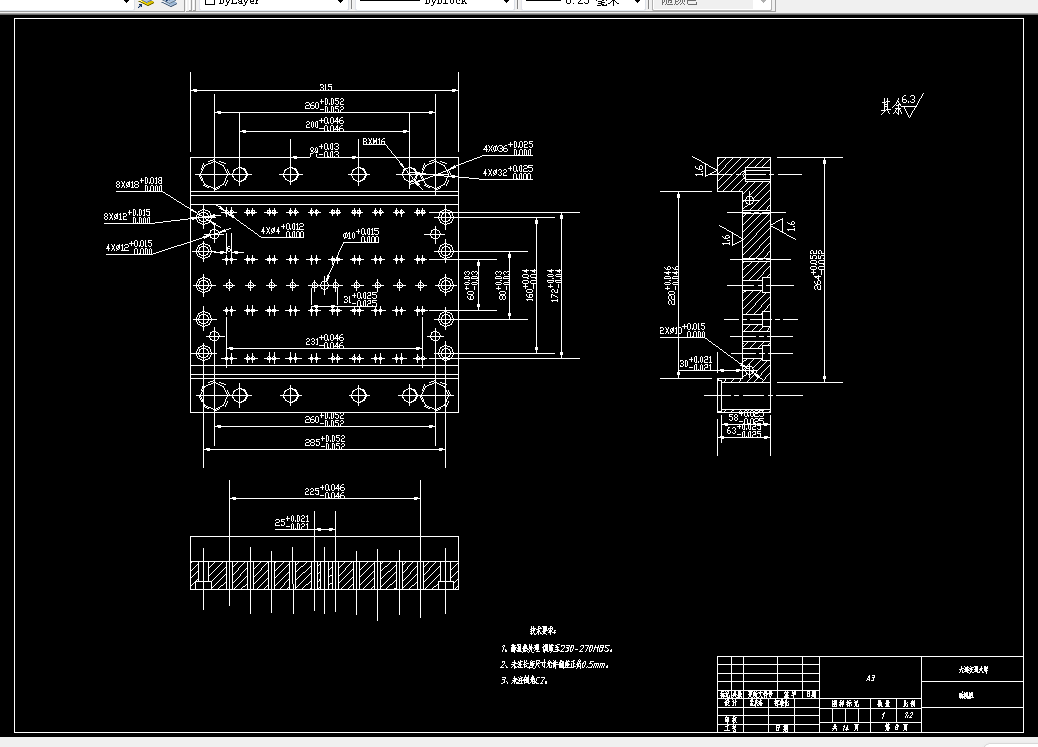The image size is (1038, 747).
Task: Select the 231 ±0.046 dimension text
Action: tap(324, 341)
